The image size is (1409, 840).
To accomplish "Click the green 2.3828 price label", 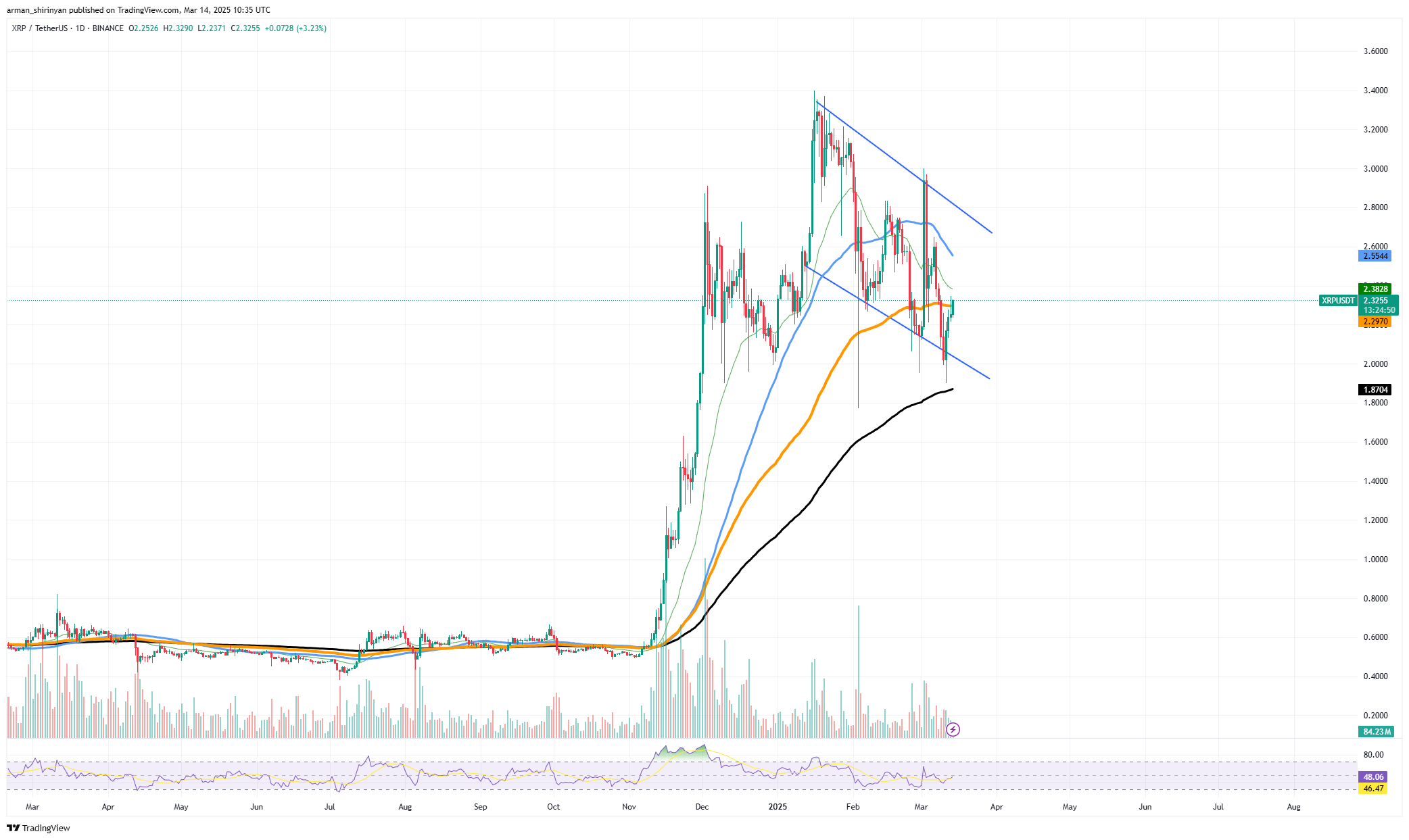I will (1375, 289).
